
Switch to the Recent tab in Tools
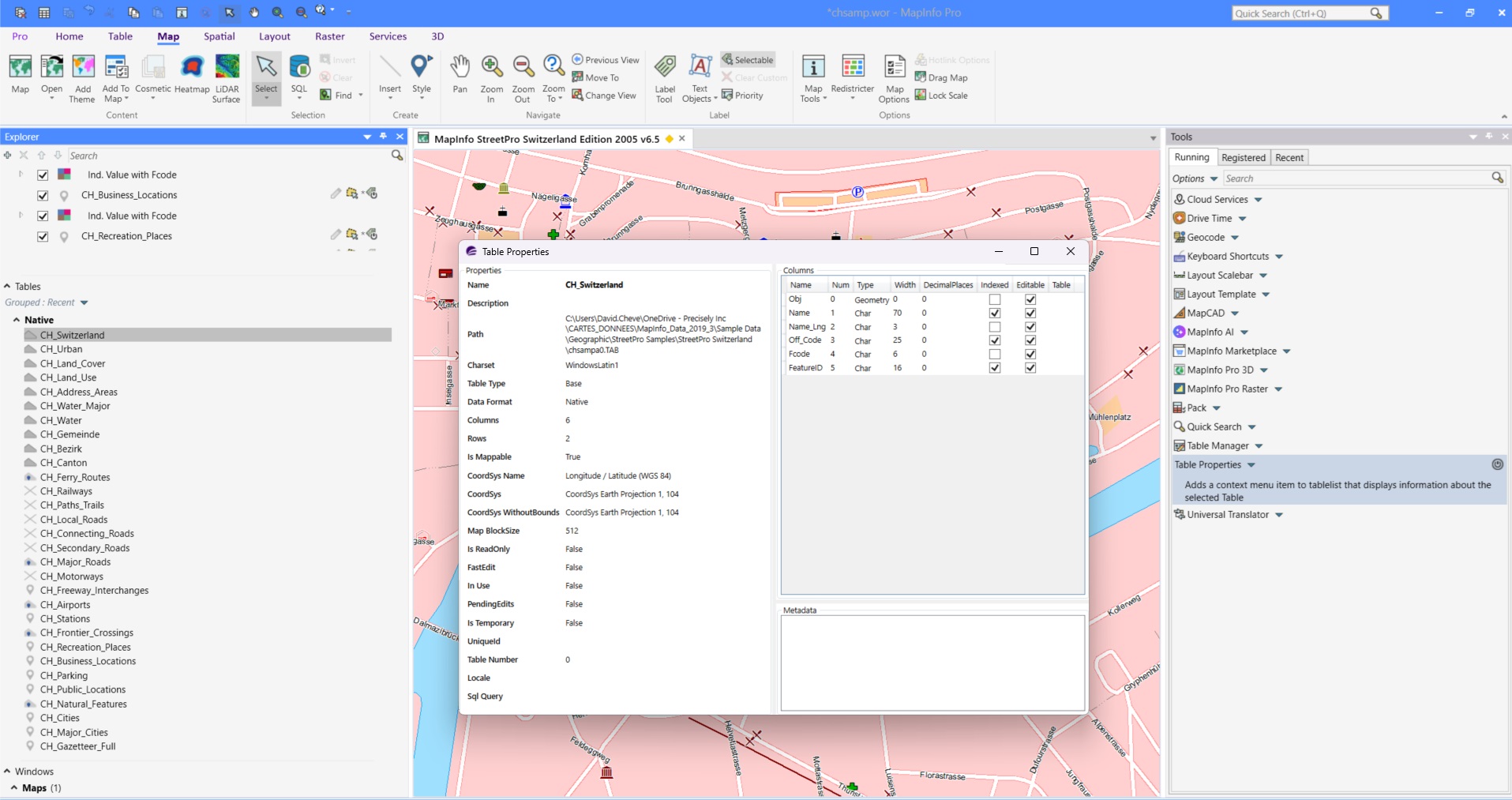(x=1289, y=158)
